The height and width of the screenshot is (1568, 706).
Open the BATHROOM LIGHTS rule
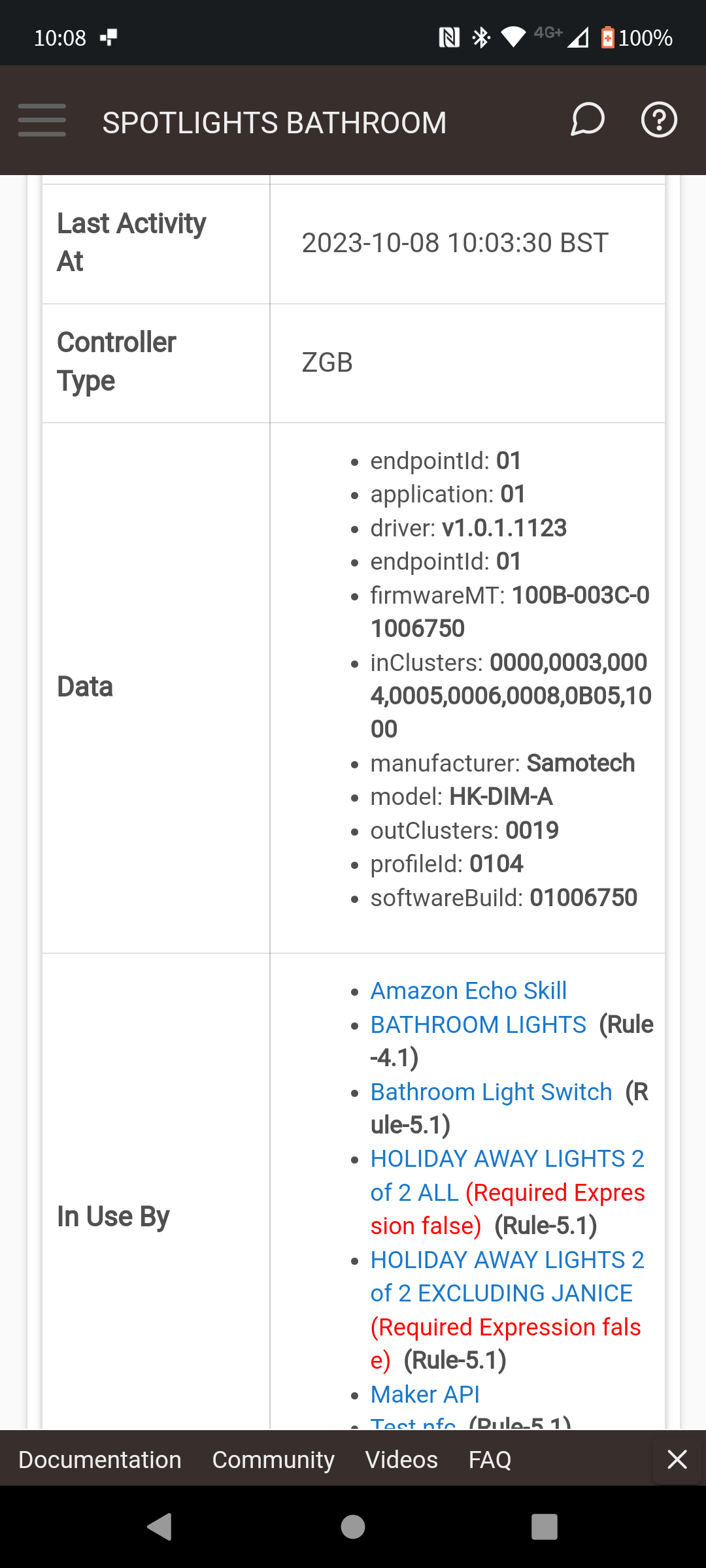478,1025
